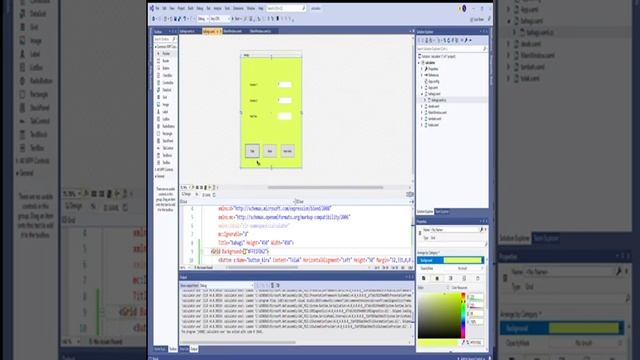Open the Any CPU platform dropdown
The height and width of the screenshot is (360, 640).
[x=219, y=19]
